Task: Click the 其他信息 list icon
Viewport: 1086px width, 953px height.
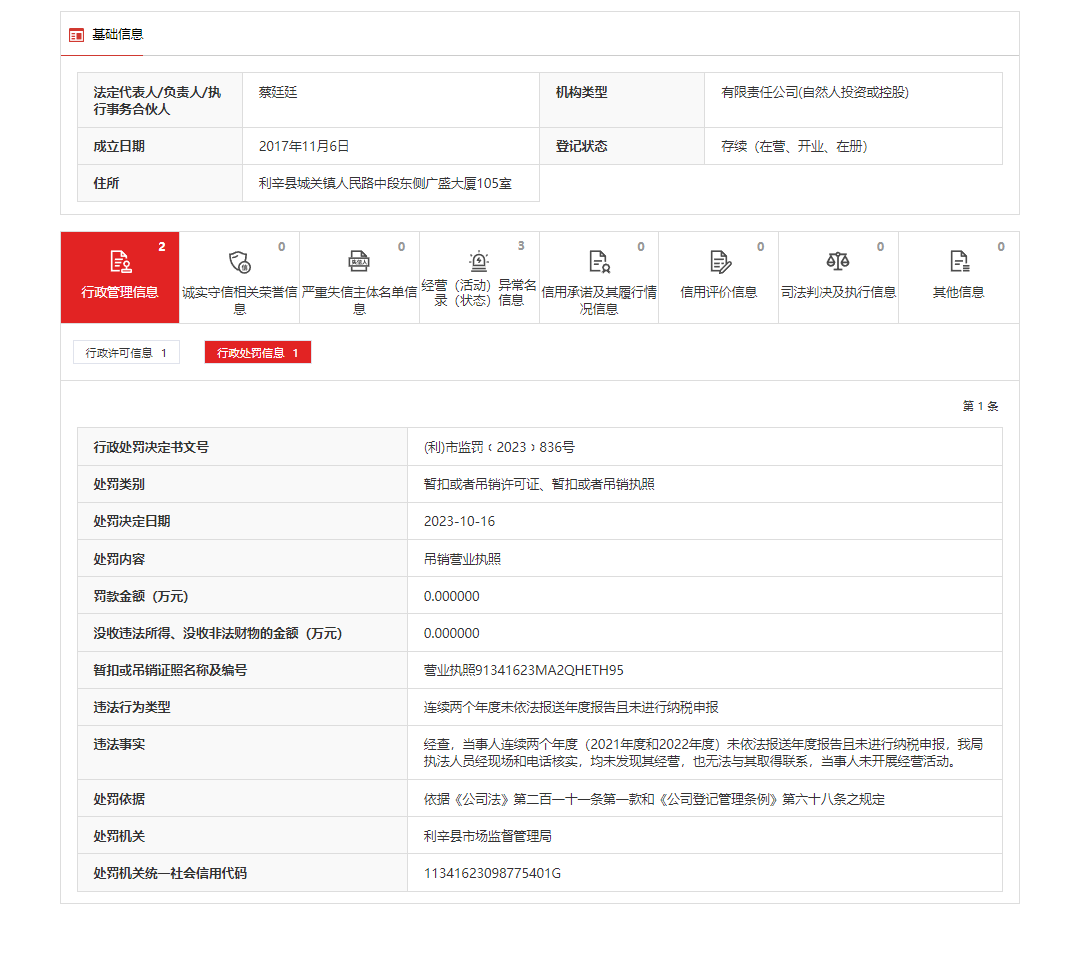Action: point(958,258)
